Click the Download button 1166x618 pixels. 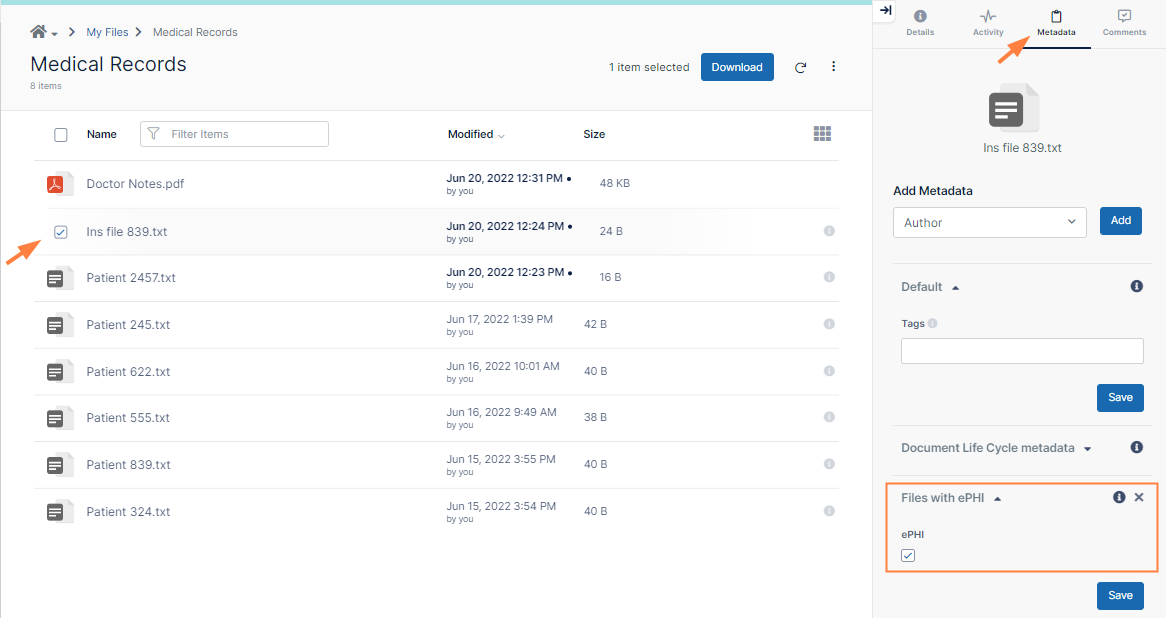(x=737, y=67)
